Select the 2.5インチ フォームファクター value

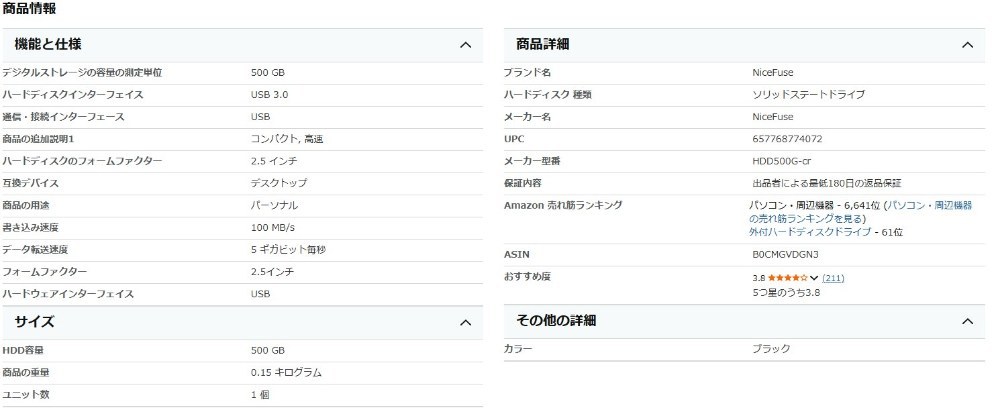click(272, 272)
